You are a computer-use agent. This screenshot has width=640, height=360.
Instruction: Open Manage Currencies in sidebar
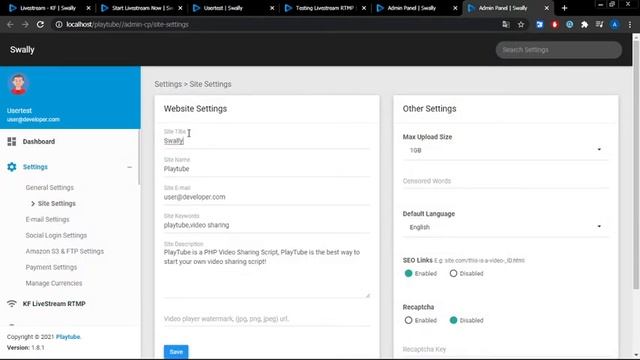point(54,283)
